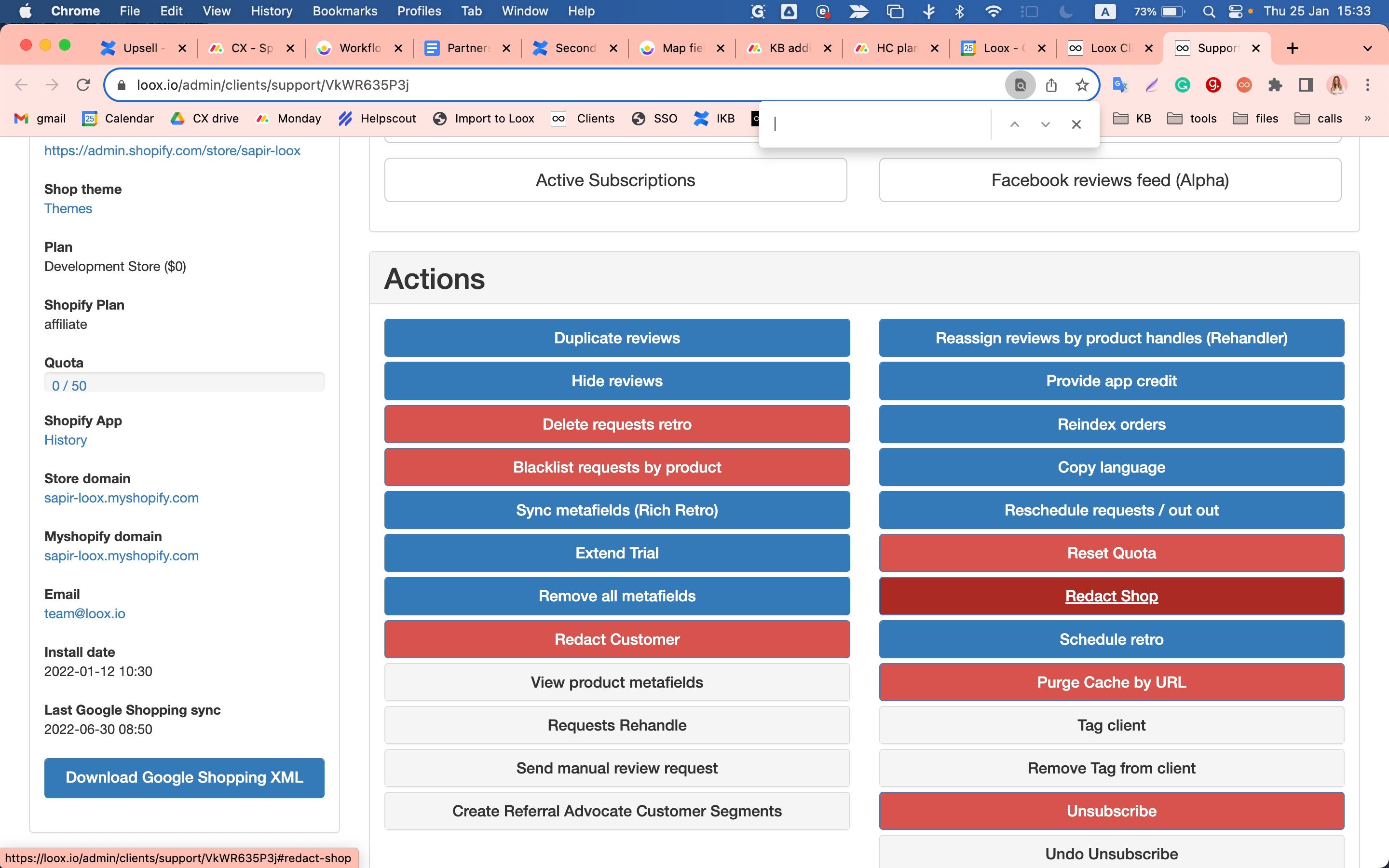1389x868 pixels.
Task: Open macOS Spotlight search icon
Action: pos(1209,11)
